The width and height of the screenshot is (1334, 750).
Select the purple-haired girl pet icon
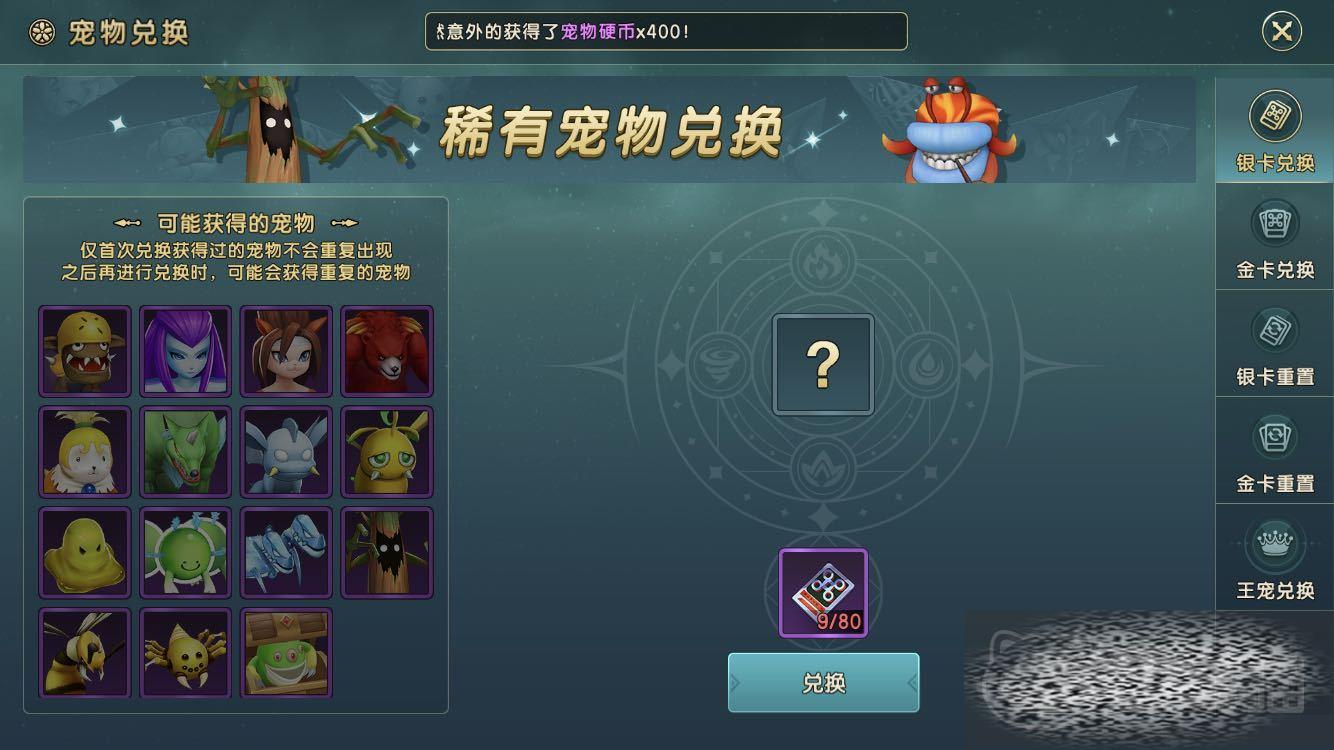(x=185, y=351)
